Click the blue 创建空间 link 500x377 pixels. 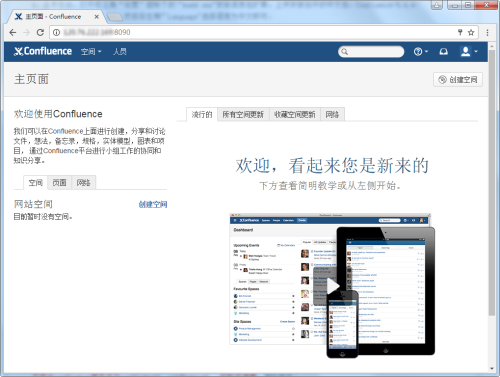[153, 204]
